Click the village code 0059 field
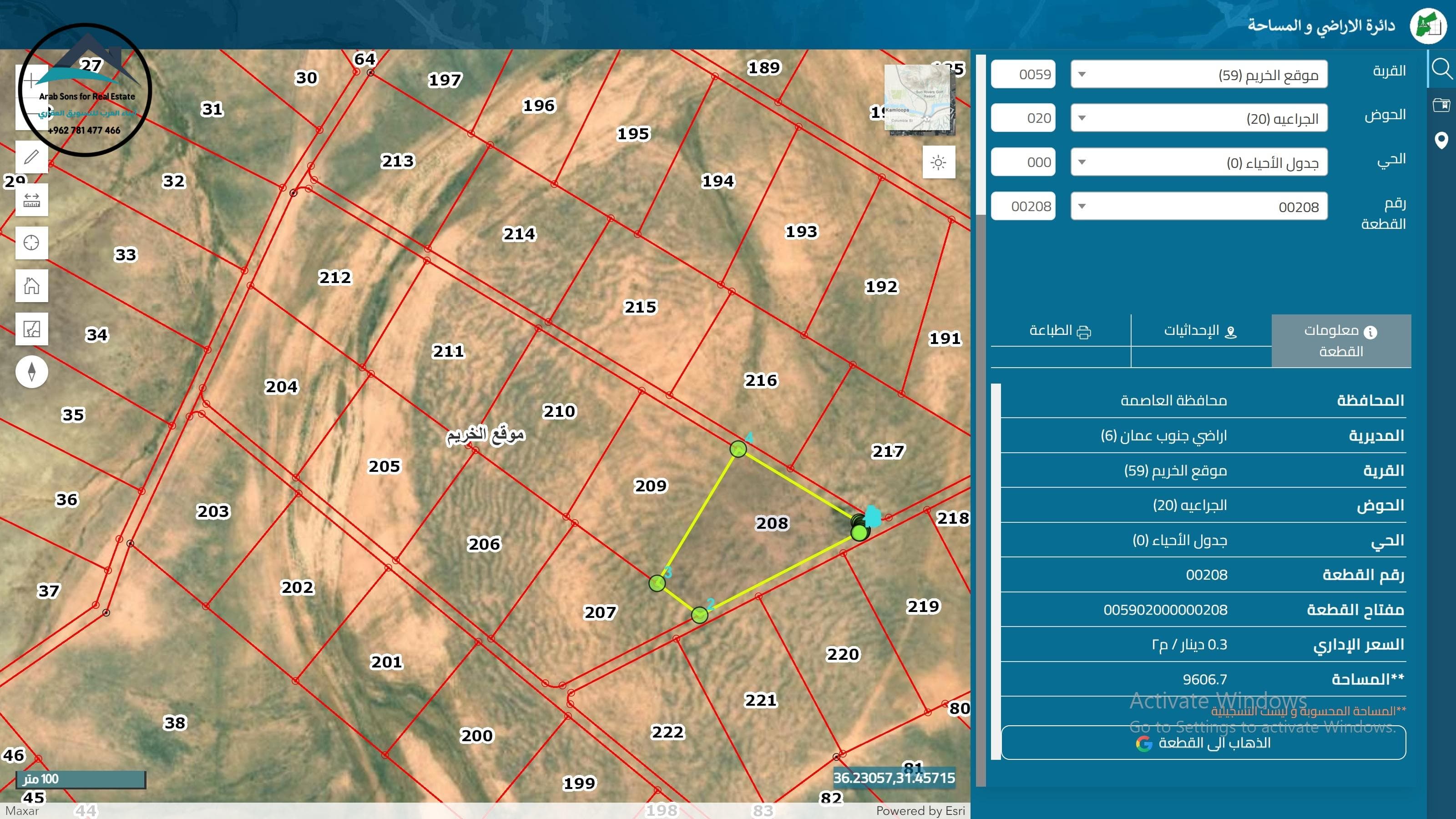Screen dimensions: 1456x819 pos(1023,75)
